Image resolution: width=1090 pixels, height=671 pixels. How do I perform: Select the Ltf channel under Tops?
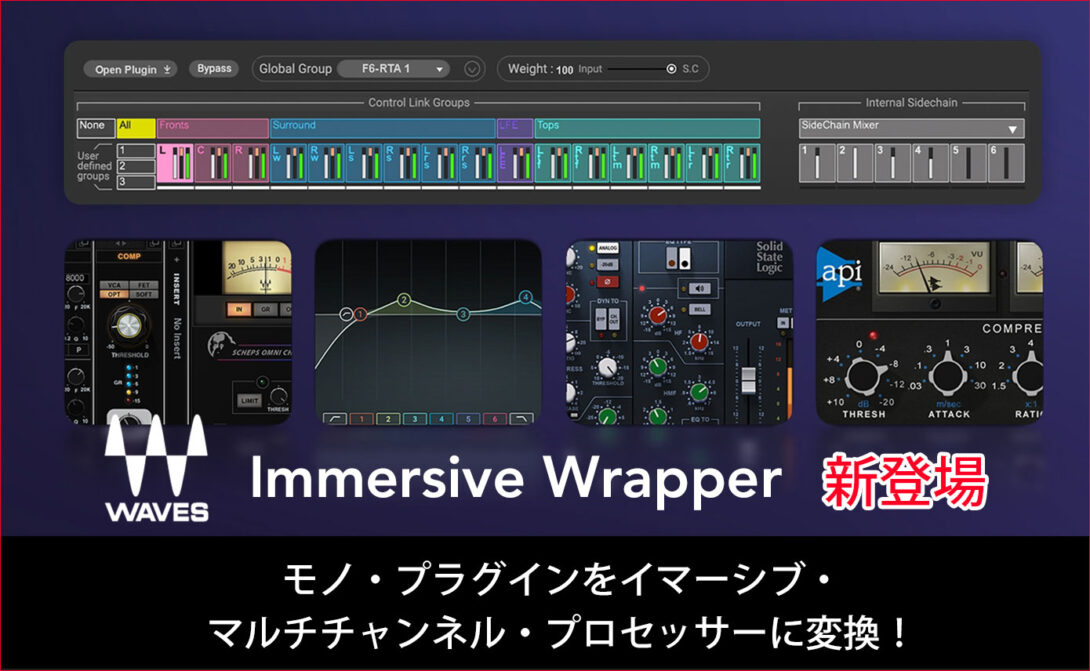(x=551, y=161)
